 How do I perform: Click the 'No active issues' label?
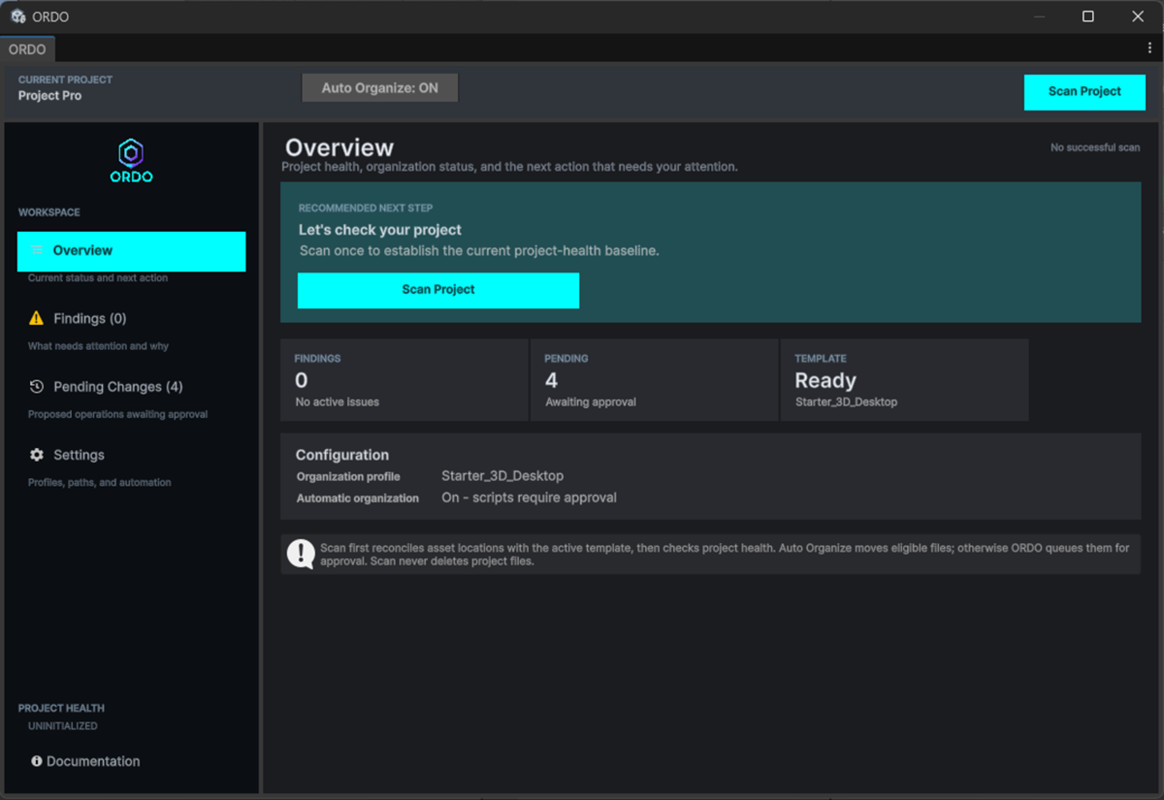[337, 401]
